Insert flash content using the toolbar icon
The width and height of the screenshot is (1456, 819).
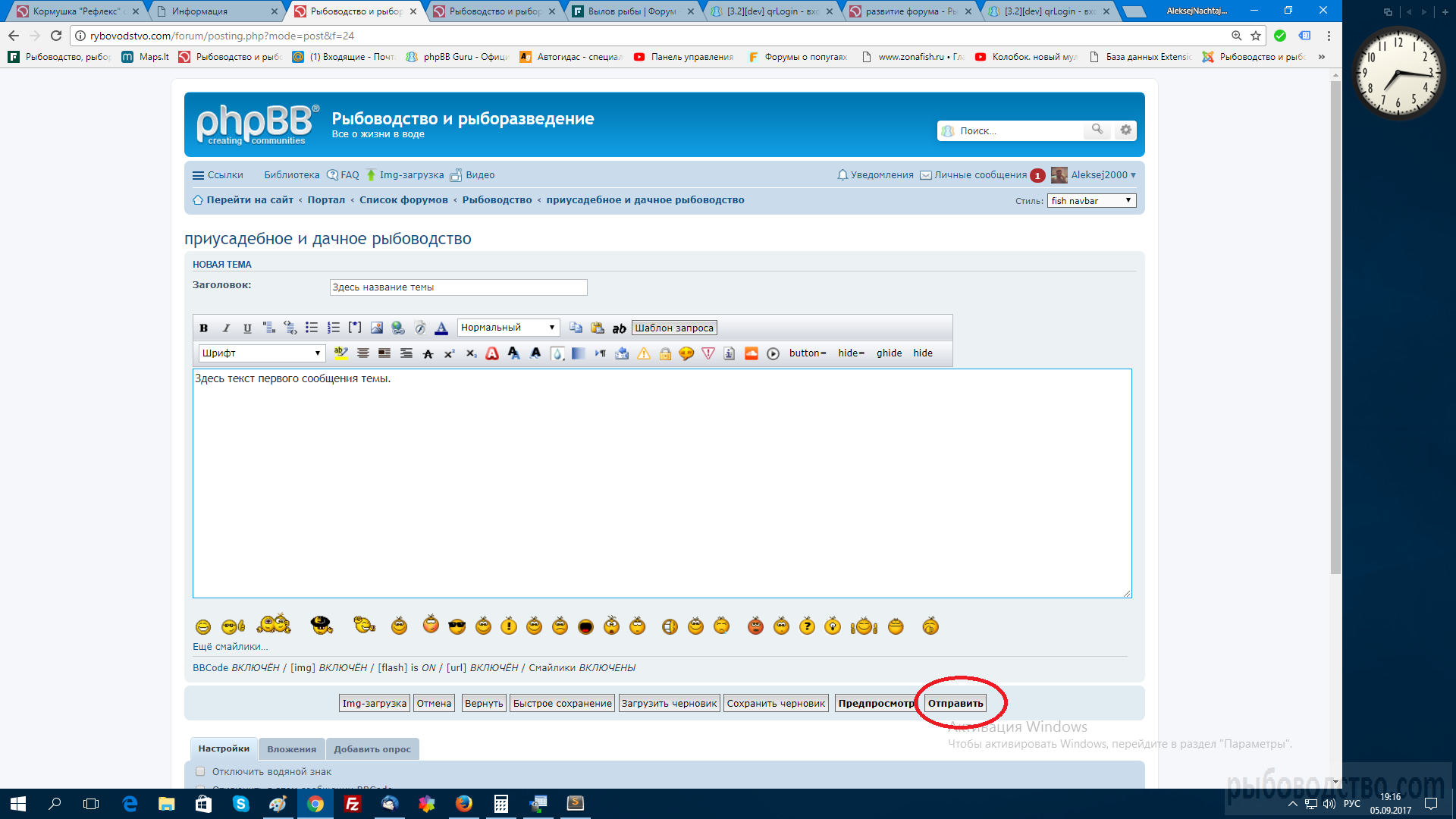[420, 328]
